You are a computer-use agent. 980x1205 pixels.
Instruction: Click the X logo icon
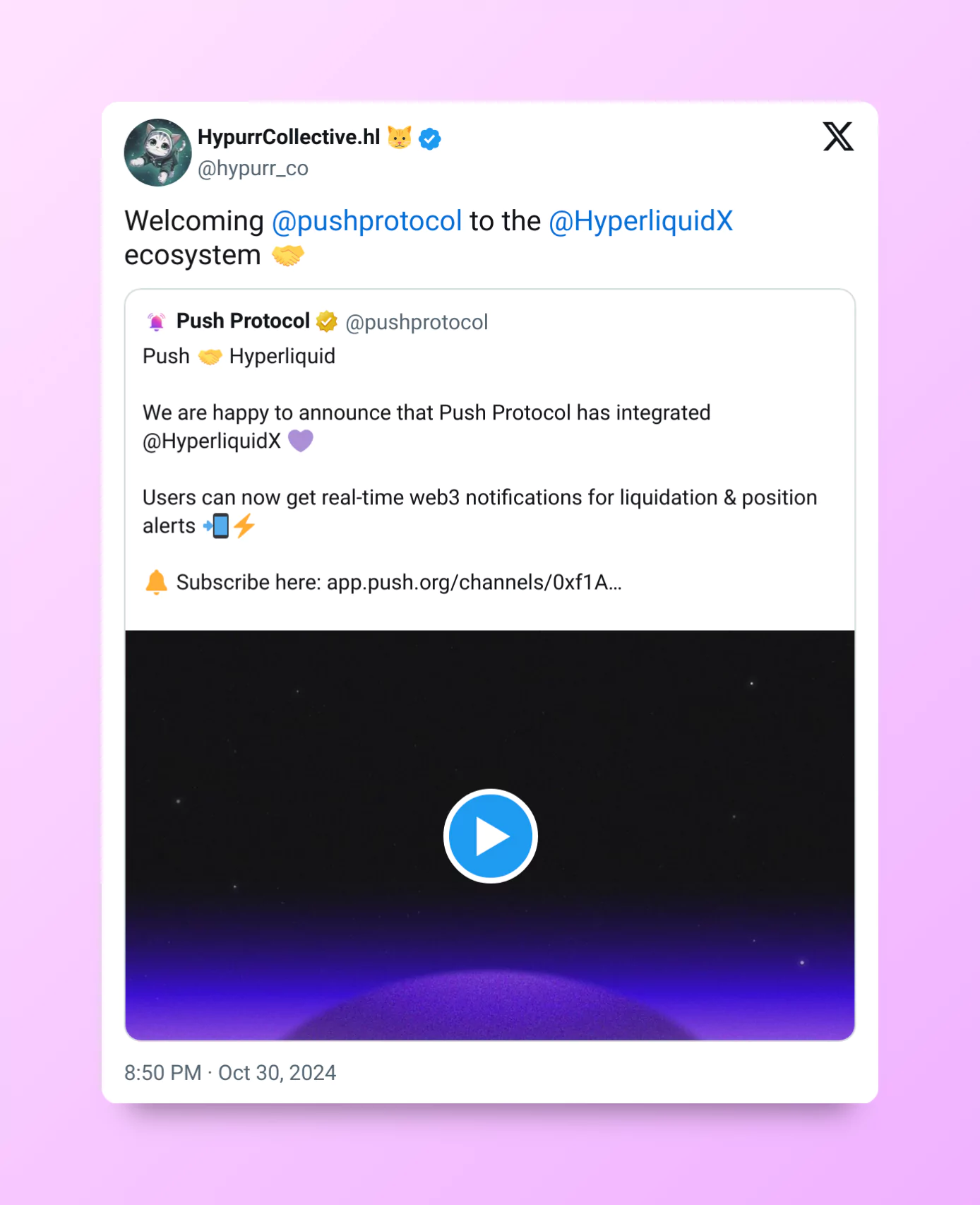(838, 136)
